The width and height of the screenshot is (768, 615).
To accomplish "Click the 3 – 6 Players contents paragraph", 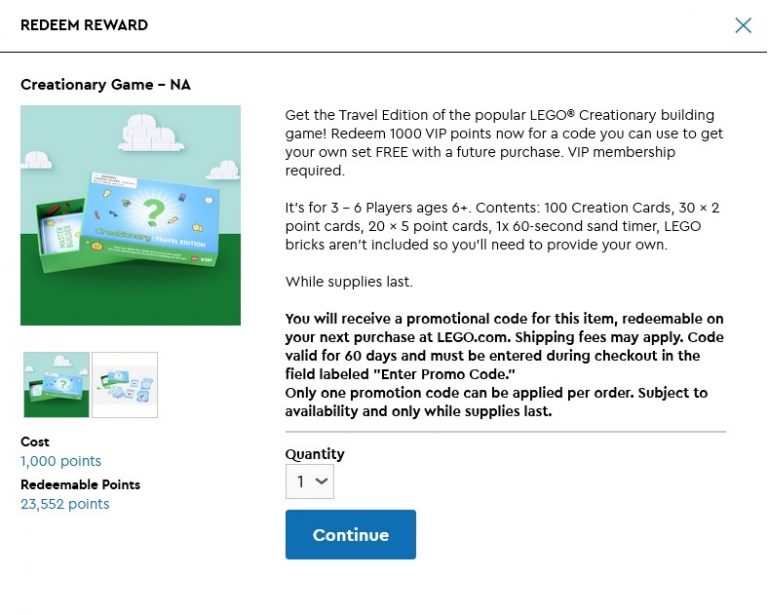I will point(502,226).
